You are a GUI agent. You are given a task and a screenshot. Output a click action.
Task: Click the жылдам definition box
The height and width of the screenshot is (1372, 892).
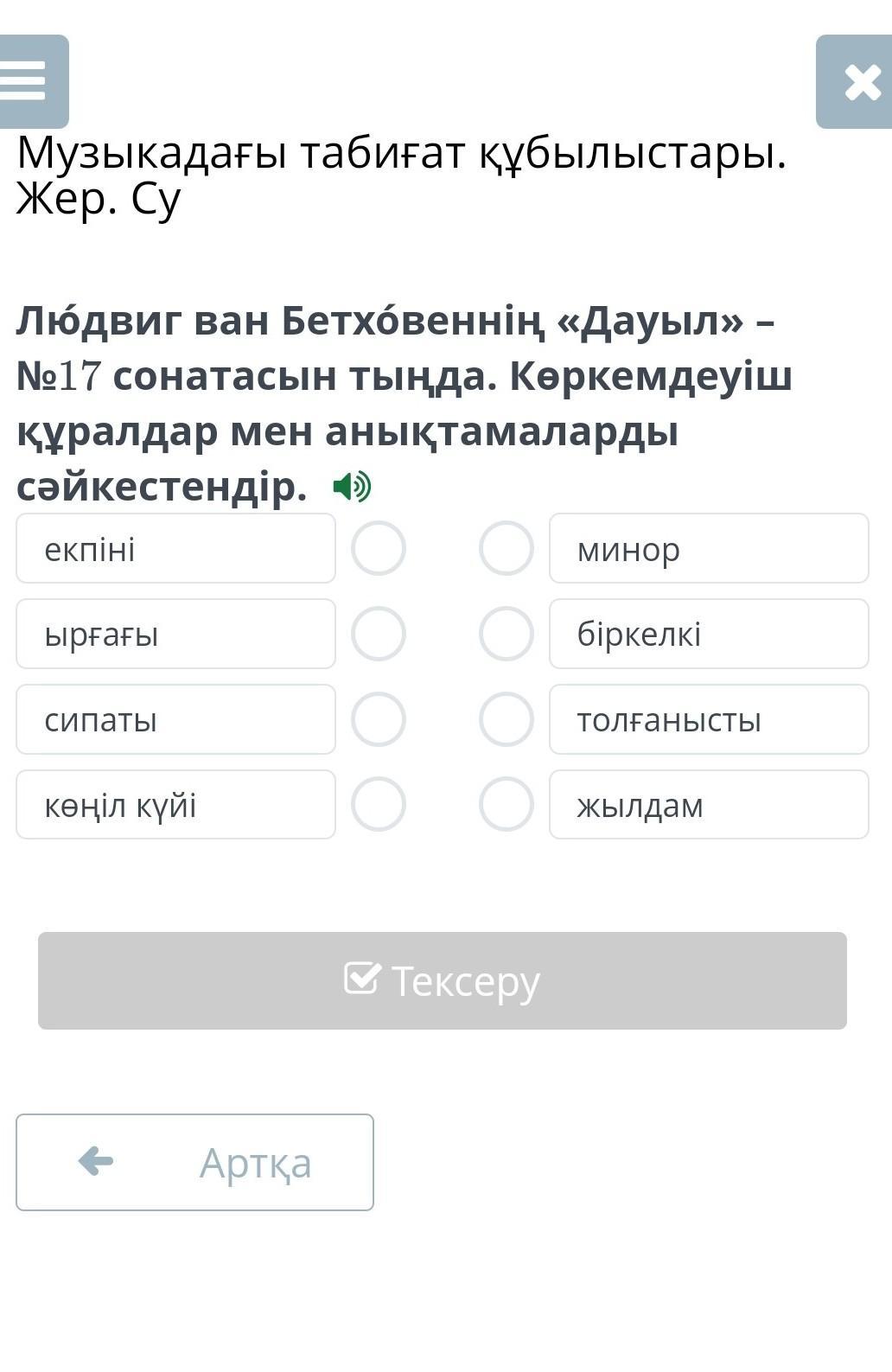click(709, 804)
